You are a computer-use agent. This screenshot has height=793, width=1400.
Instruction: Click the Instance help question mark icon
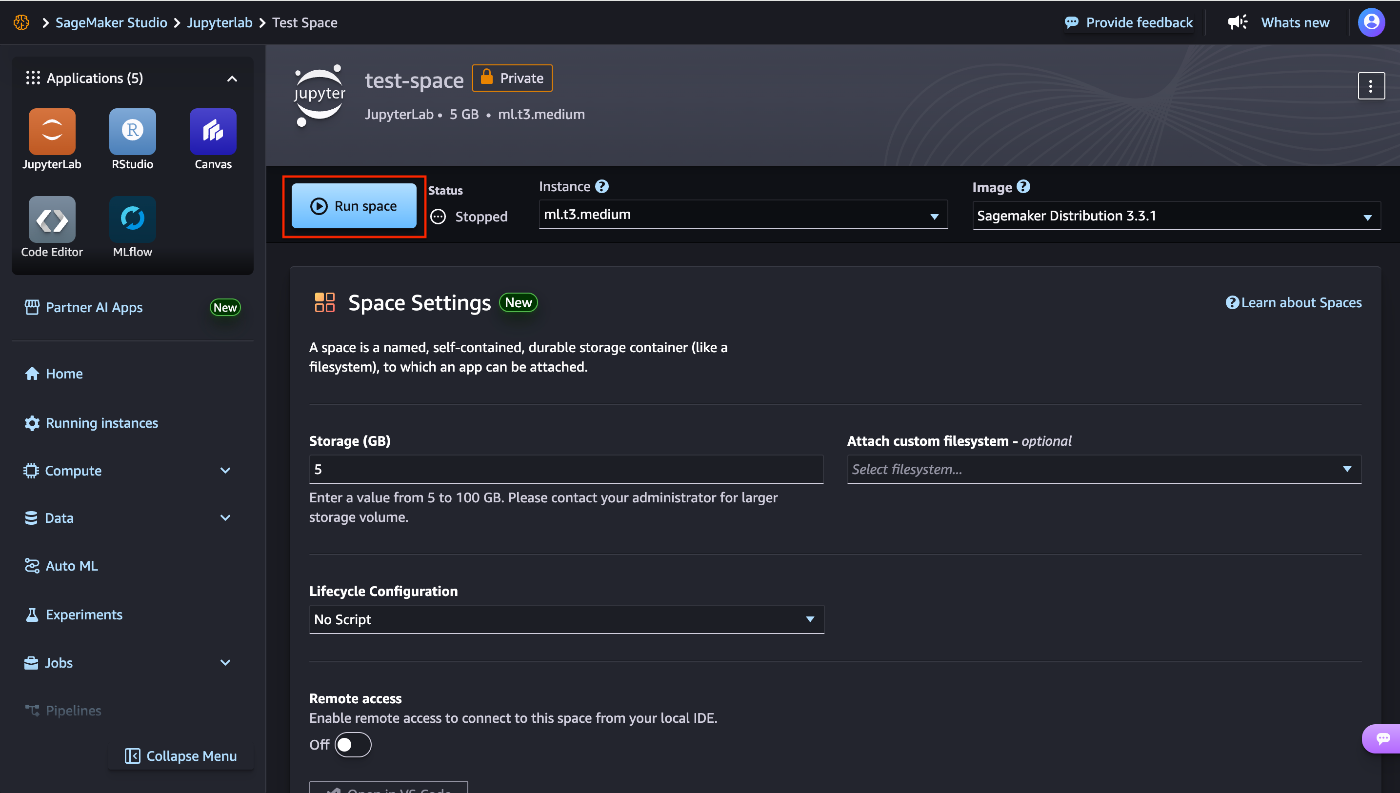coord(602,186)
